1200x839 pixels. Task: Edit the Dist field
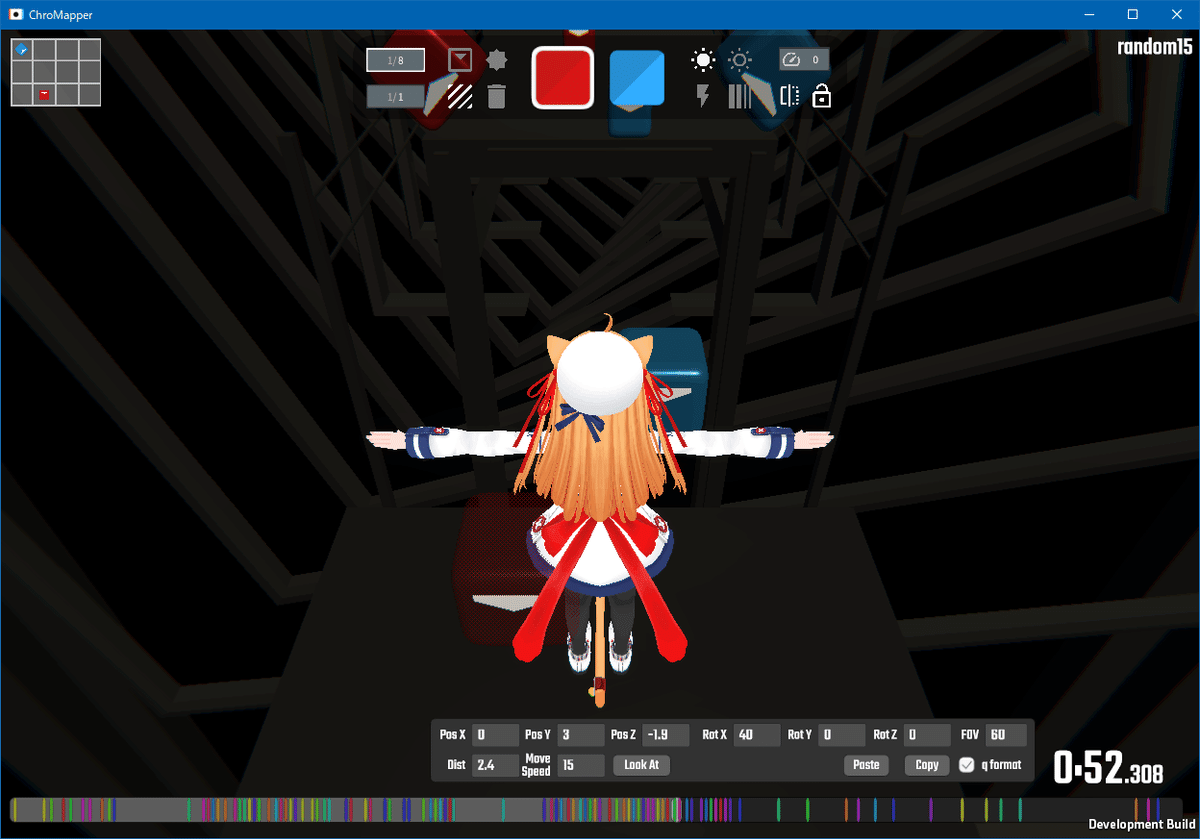point(496,765)
